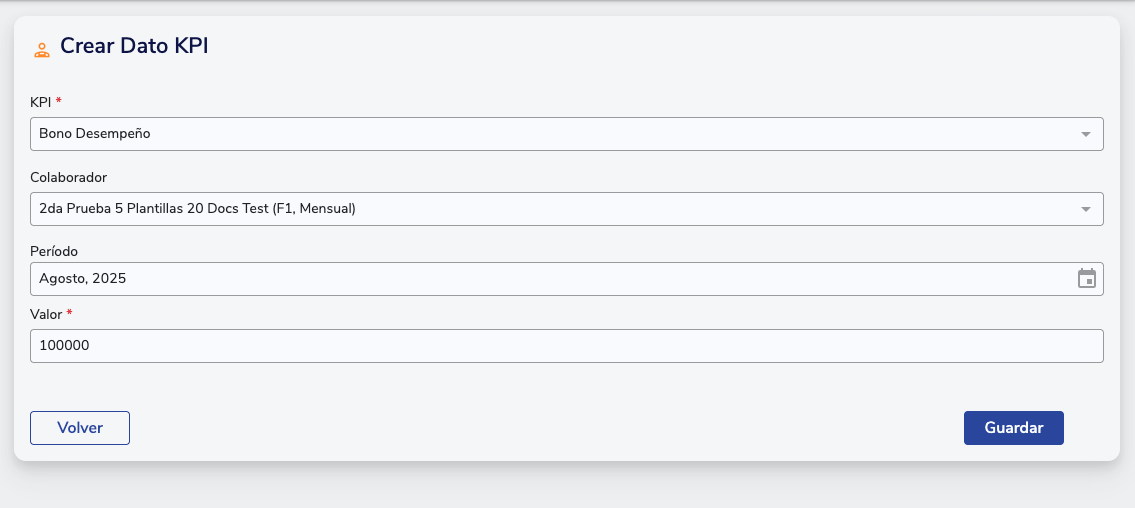Expand the Colaborador dropdown arrow
This screenshot has width=1135, height=508.
[x=1086, y=209]
